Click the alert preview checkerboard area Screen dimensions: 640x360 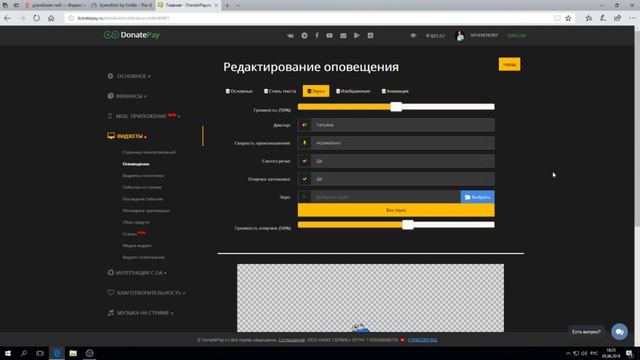click(x=370, y=298)
